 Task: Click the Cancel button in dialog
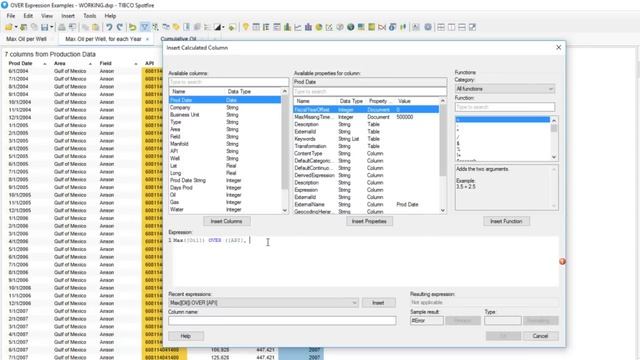click(540, 336)
